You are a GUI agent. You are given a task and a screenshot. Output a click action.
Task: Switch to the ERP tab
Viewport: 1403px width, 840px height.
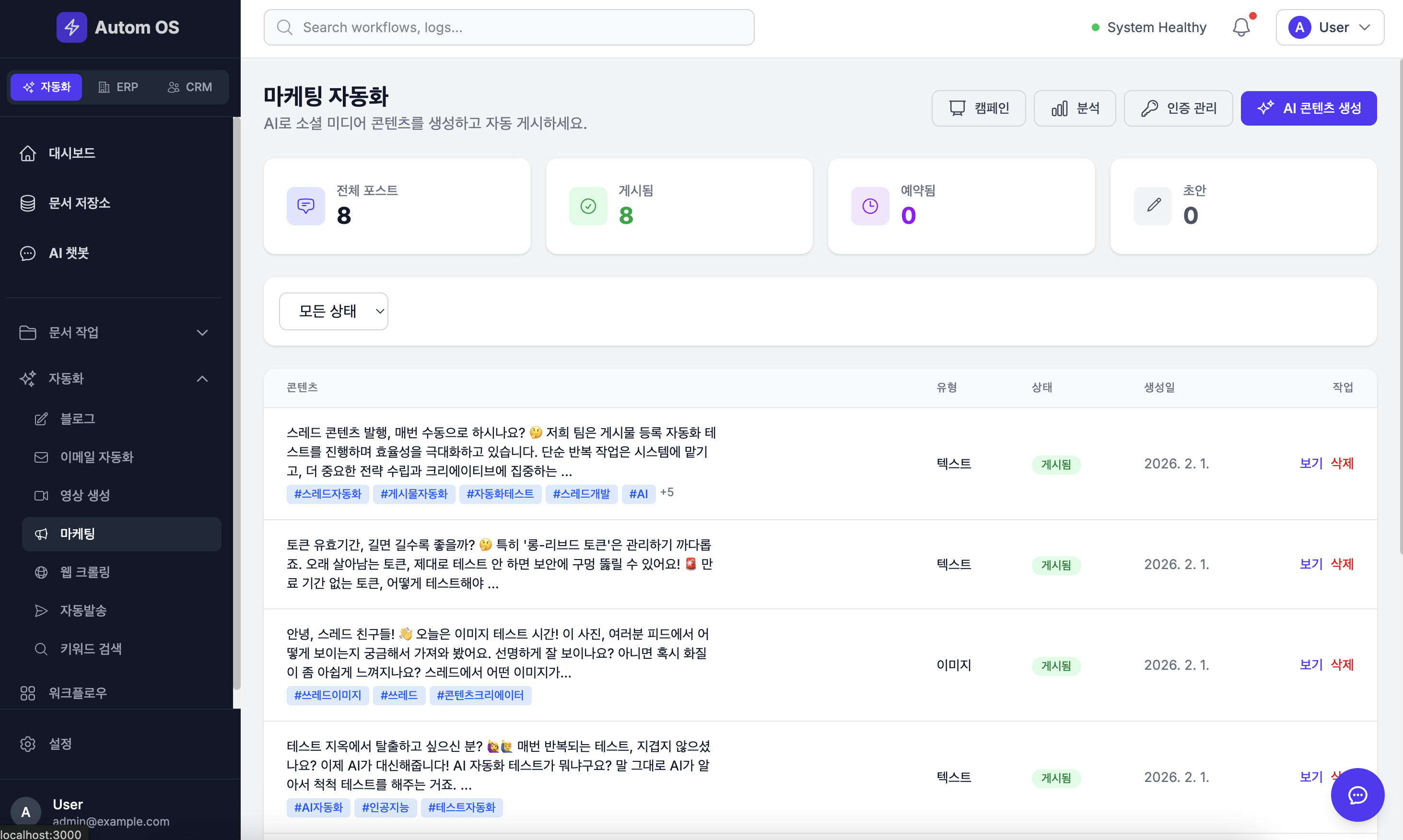118,87
